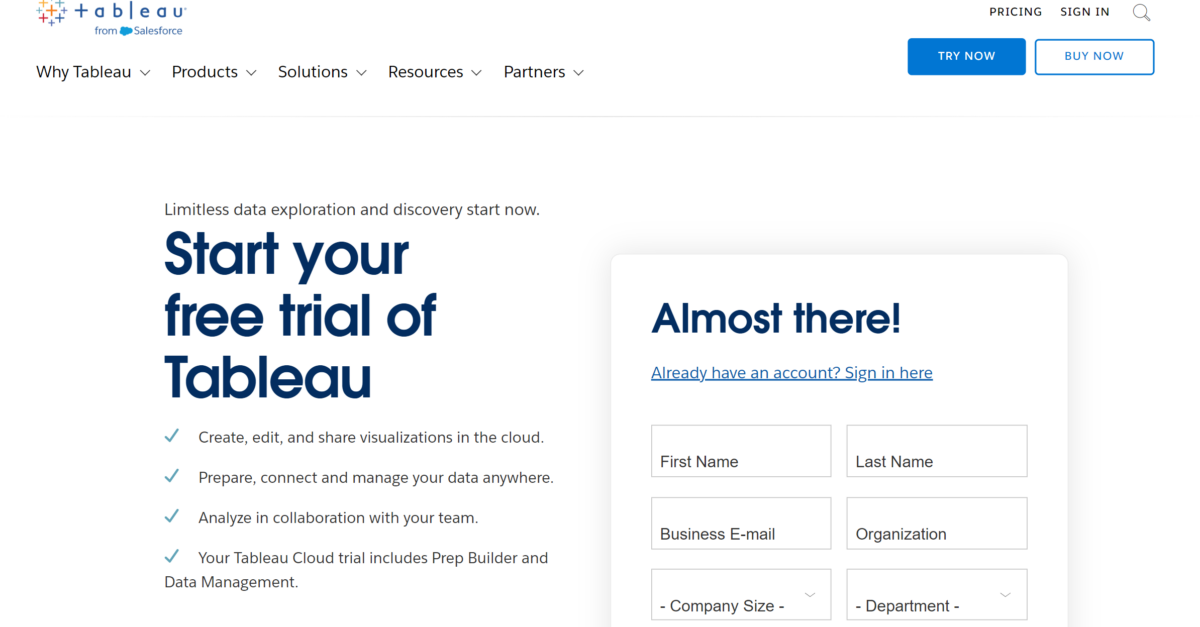Click the Department dropdown chevron
This screenshot has height=627, width=1200.
1004,594
